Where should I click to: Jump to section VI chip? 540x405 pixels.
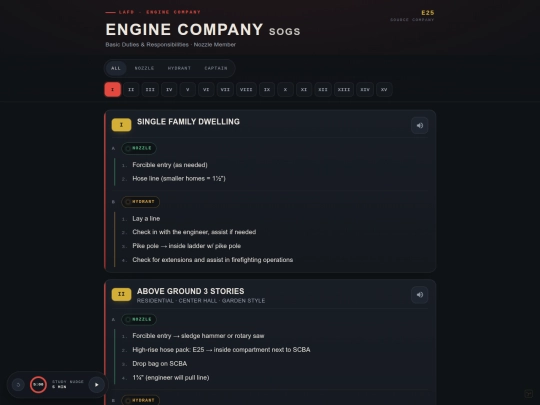click(x=206, y=90)
